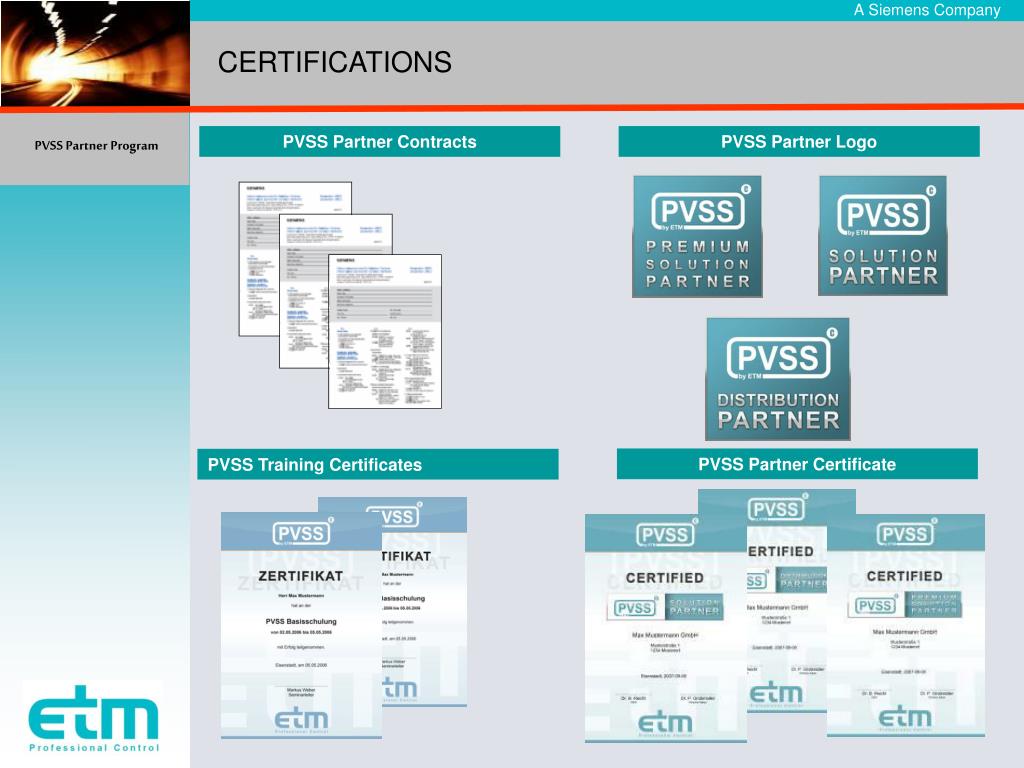1024x768 pixels.
Task: Click the 'PVSS Basisschulung' text on certificate
Action: pyautogui.click(x=301, y=621)
